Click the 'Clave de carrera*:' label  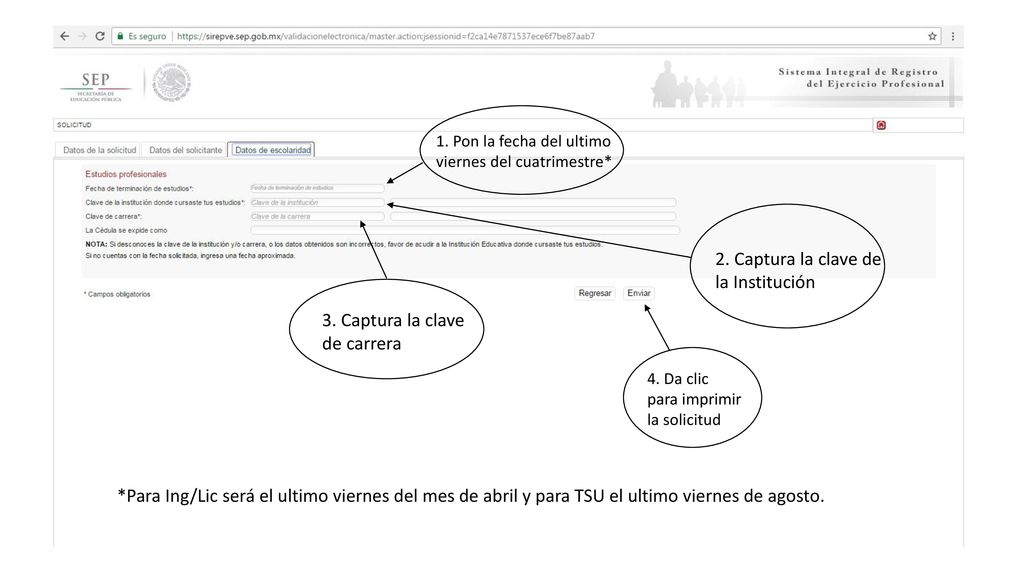click(113, 216)
